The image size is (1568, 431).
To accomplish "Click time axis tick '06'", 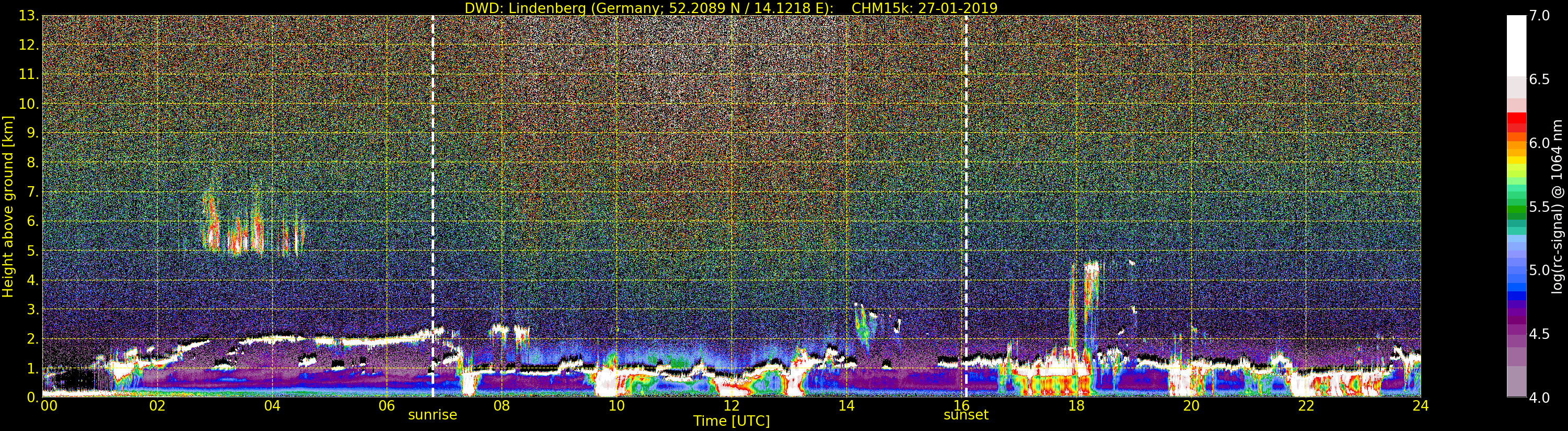I will pos(387,406).
